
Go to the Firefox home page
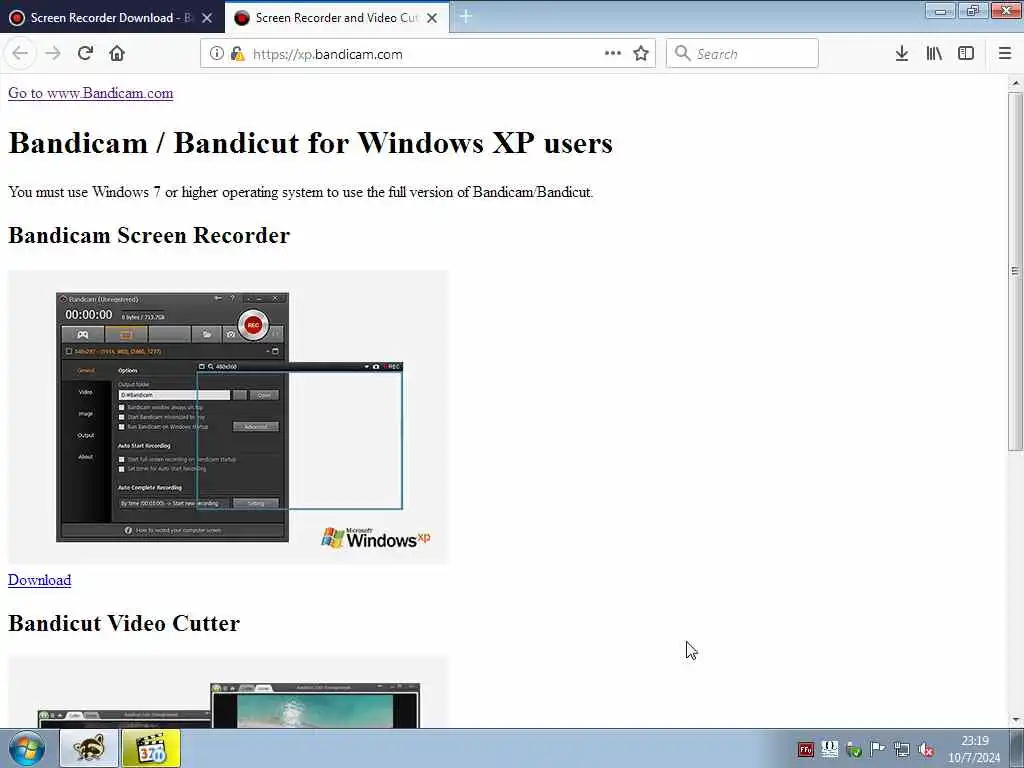pos(117,54)
